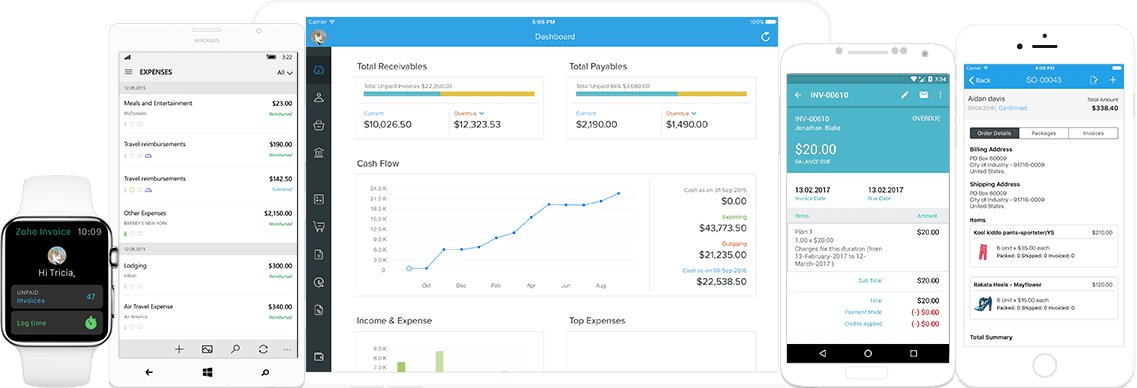Screen dimensions: 1137x388
Task: Open the shopping cart icon in tablet sidebar
Action: pyautogui.click(x=318, y=226)
